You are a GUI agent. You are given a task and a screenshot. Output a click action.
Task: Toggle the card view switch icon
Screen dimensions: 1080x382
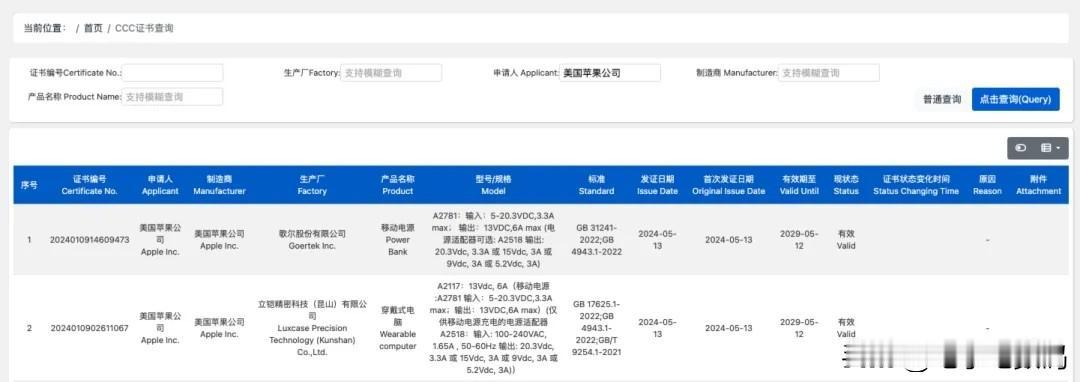[x=1021, y=147]
